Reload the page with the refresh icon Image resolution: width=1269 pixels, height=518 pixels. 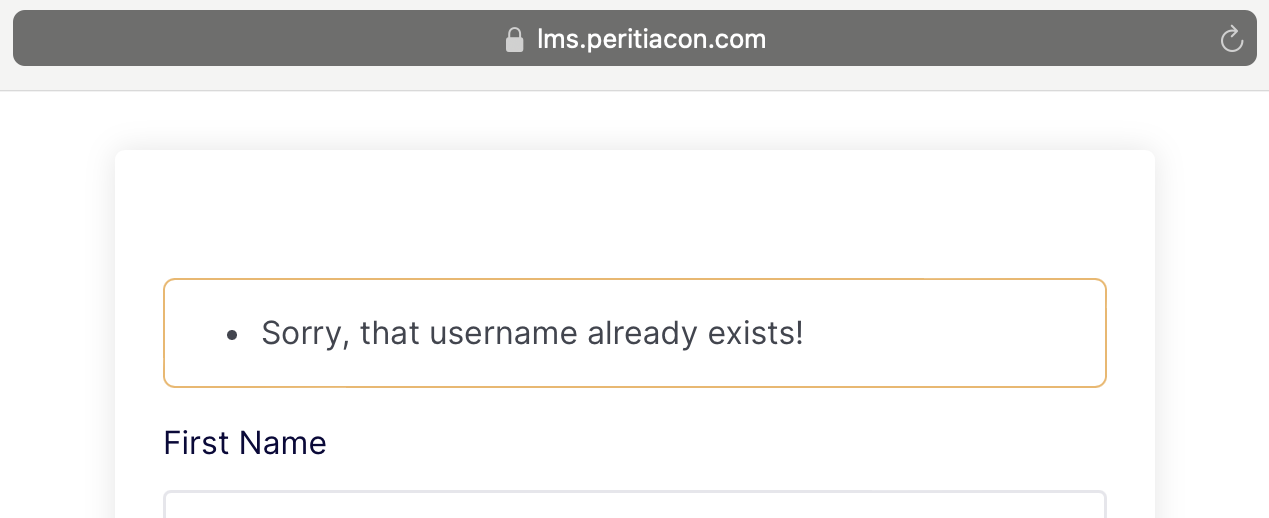point(1232,39)
